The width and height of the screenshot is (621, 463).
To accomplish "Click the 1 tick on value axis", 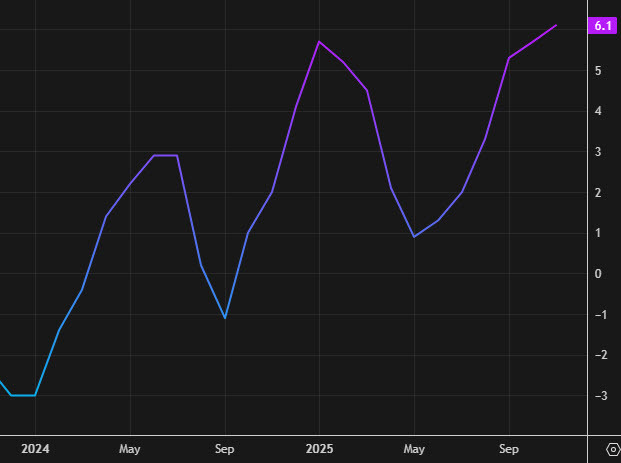I will [598, 233].
